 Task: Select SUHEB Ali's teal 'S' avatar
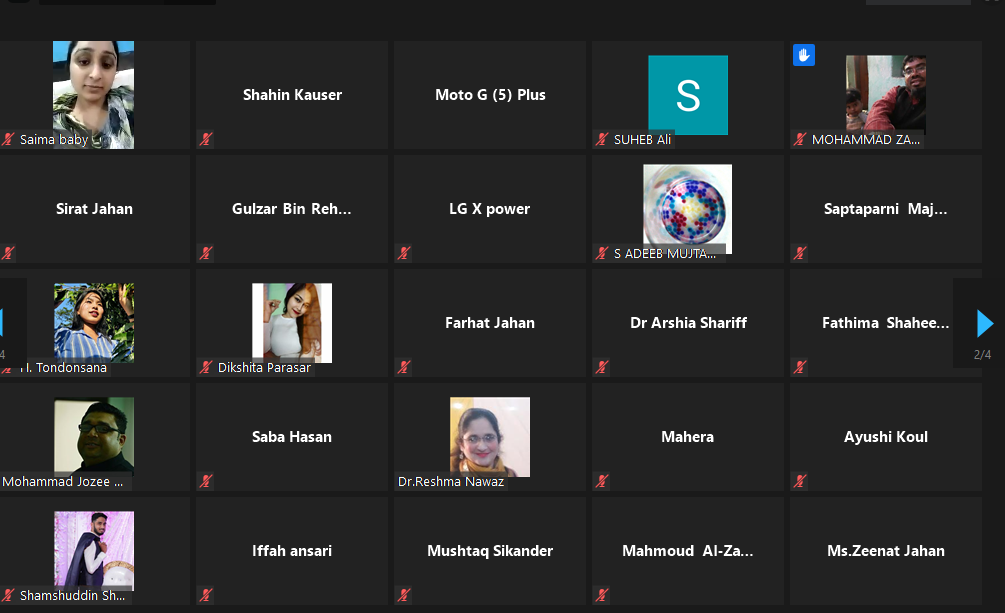pos(688,95)
